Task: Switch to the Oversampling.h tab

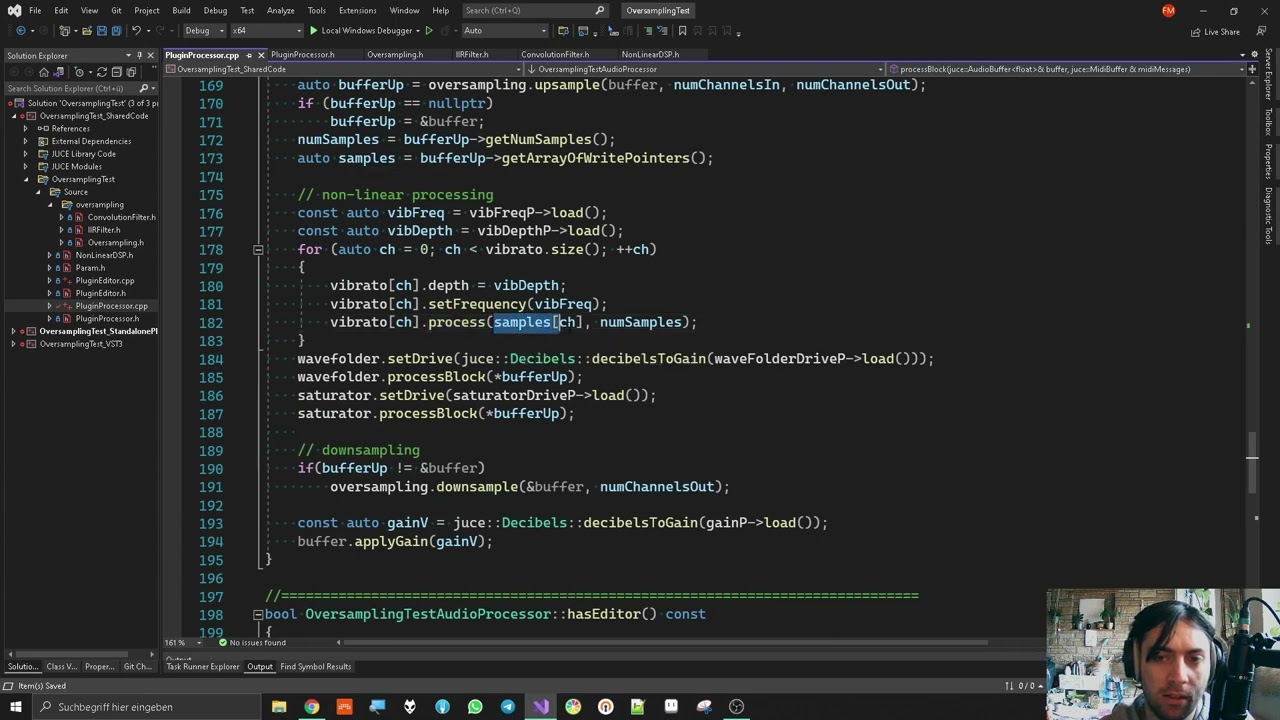Action: click(x=395, y=55)
